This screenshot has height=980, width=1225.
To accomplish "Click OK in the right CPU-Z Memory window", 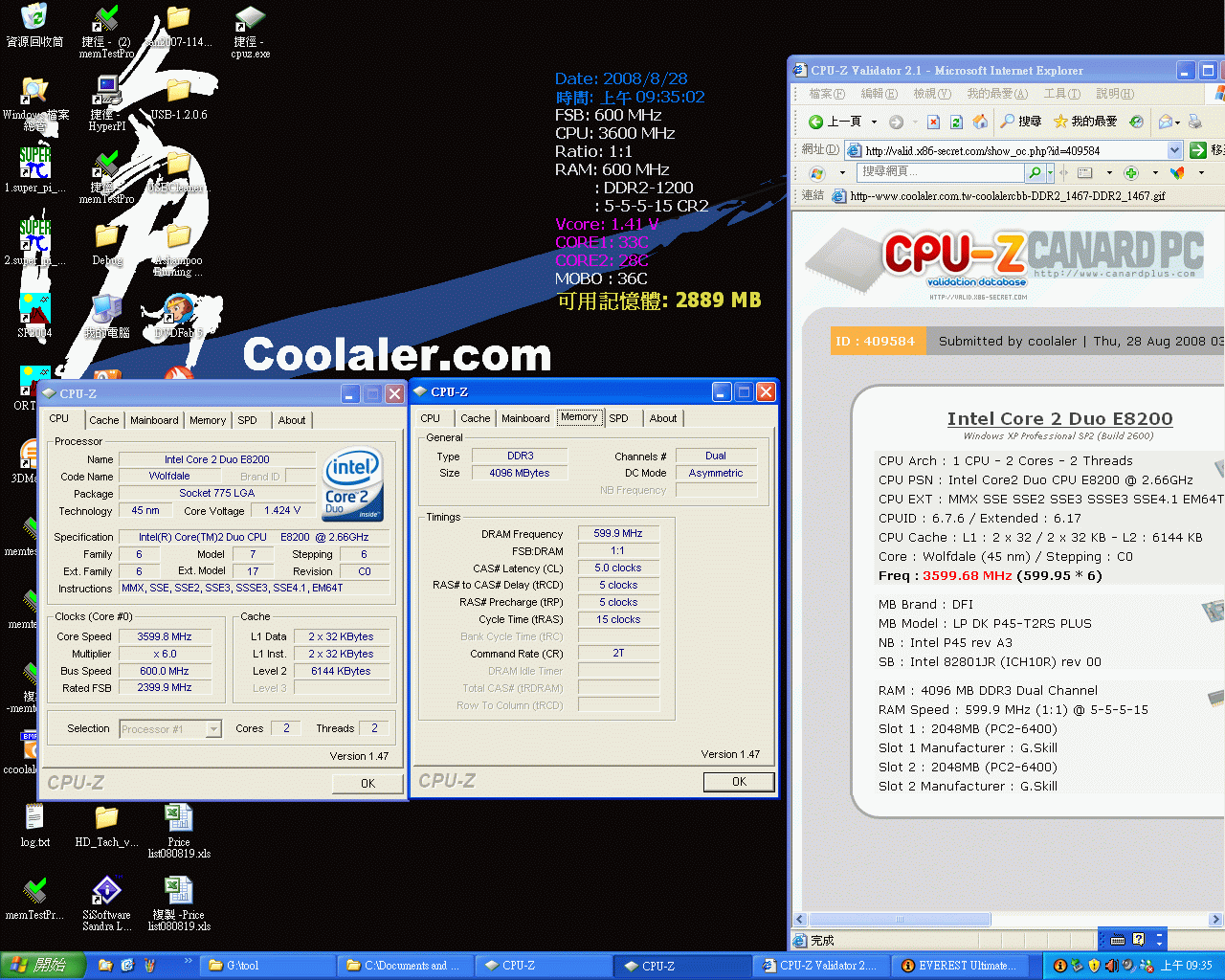I will tap(739, 782).
